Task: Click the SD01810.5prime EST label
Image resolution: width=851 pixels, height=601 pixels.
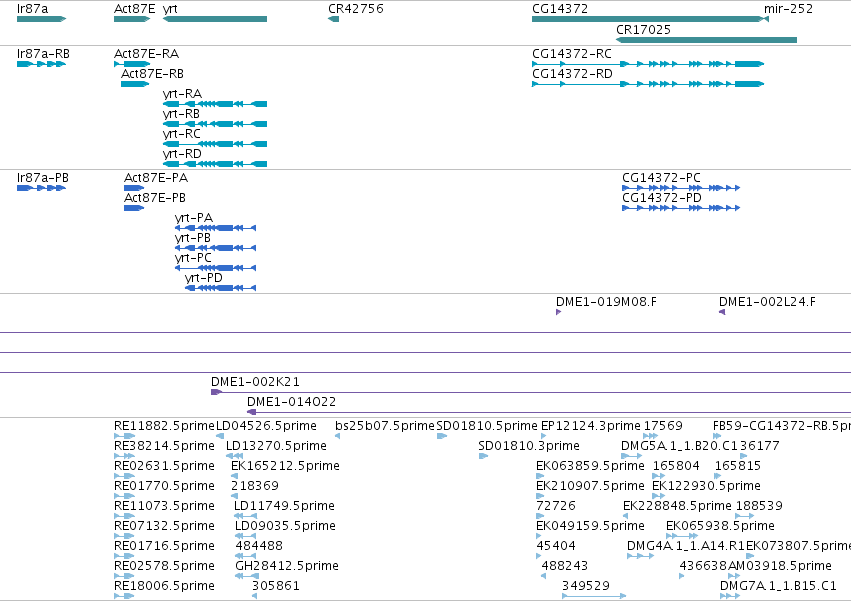Action: coord(487,426)
